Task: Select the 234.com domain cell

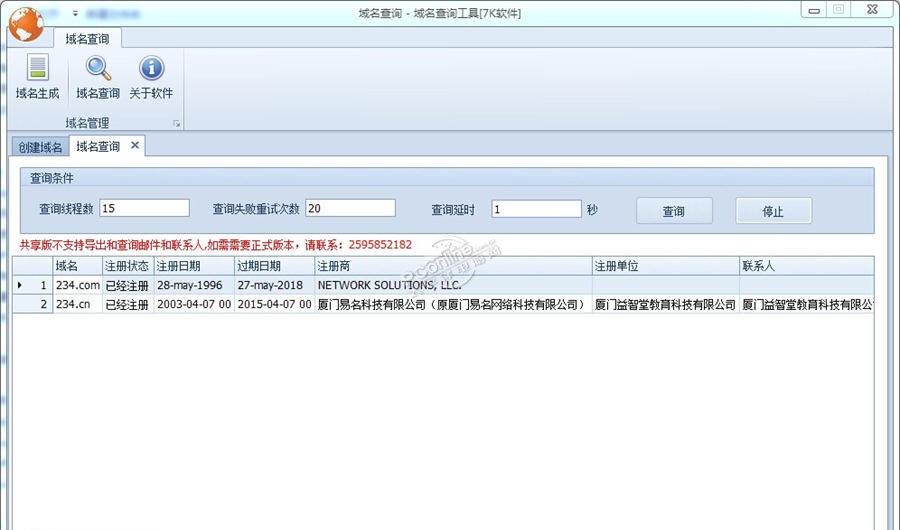Action: (77, 285)
